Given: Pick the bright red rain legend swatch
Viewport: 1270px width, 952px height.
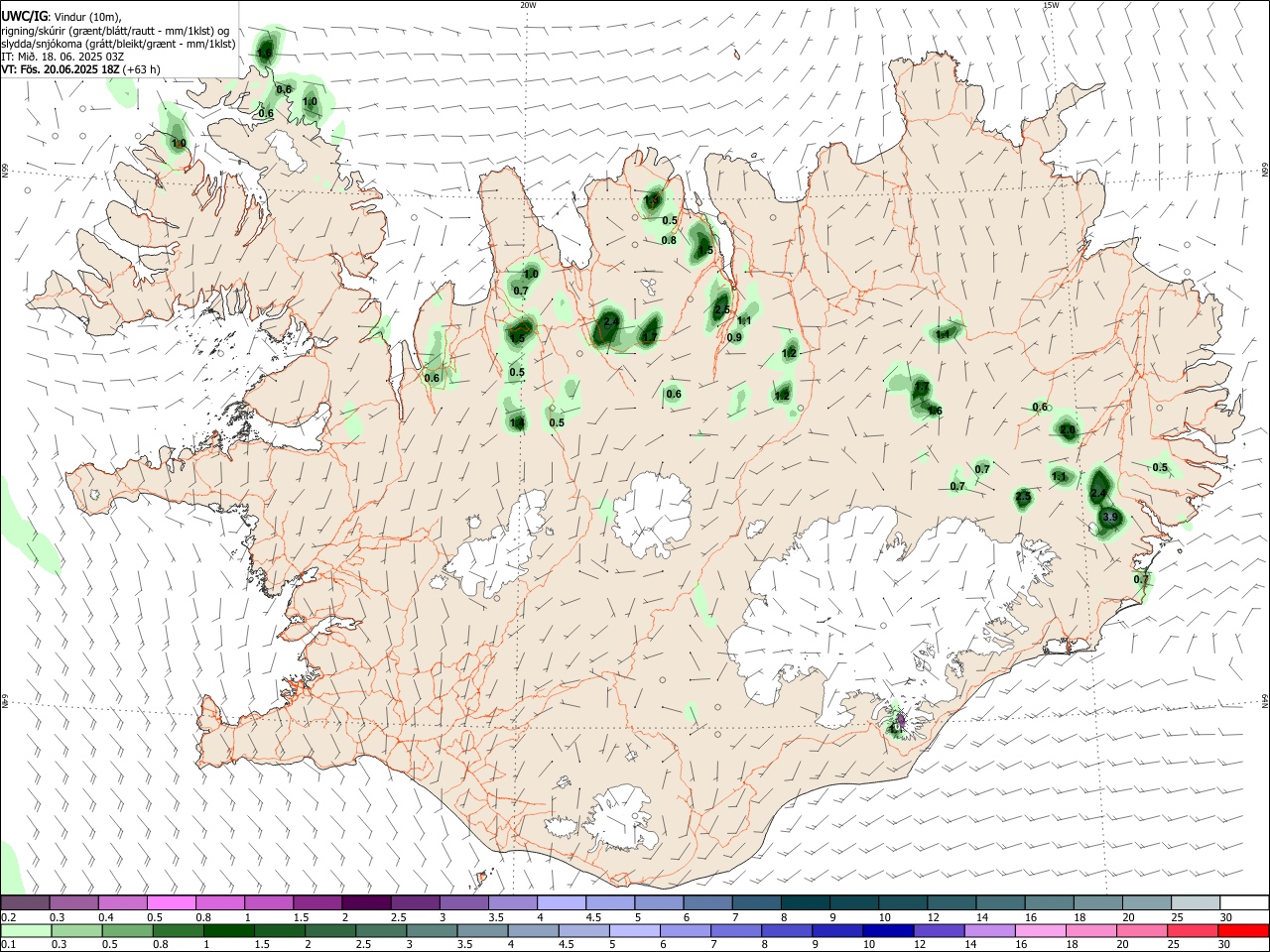Looking at the screenshot, I should point(1243,930).
